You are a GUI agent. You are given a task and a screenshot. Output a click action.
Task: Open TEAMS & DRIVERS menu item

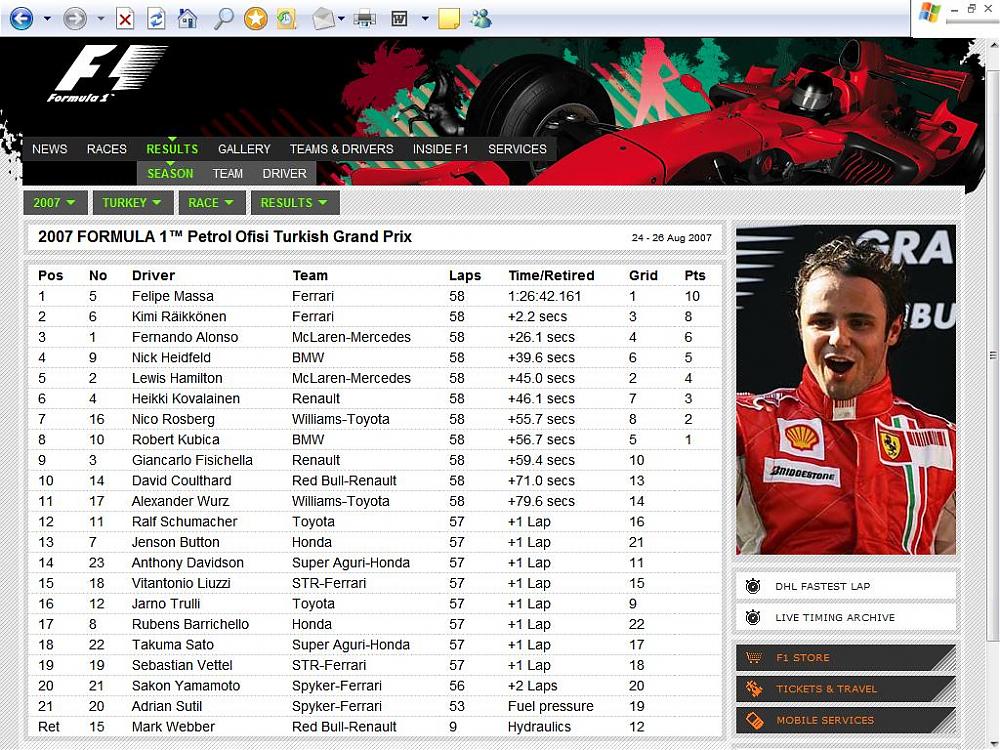pyautogui.click(x=341, y=149)
